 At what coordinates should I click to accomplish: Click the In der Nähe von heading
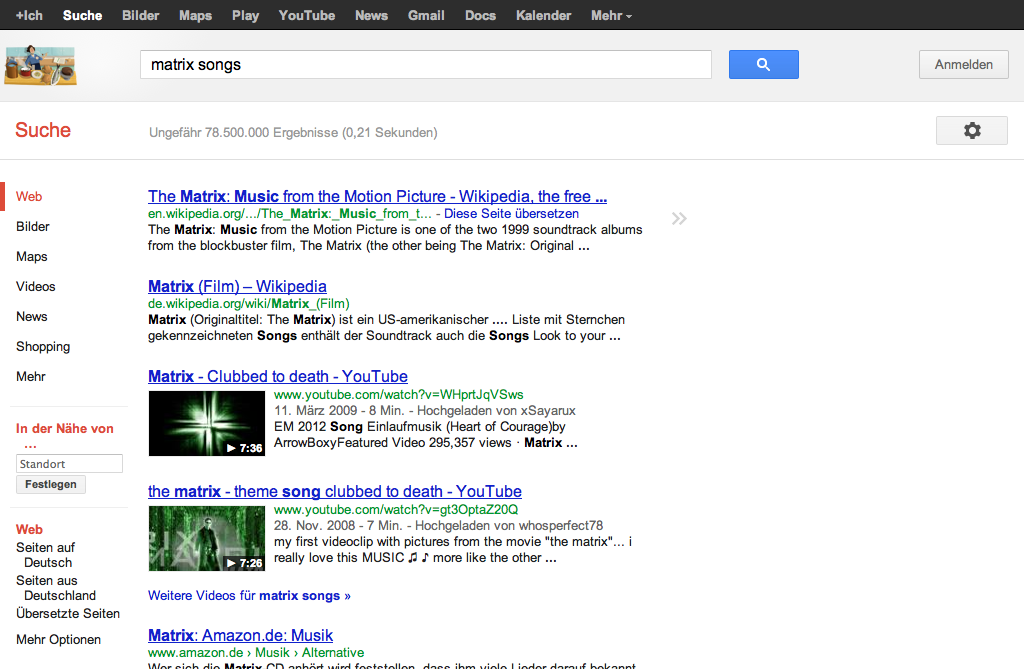[x=65, y=436]
